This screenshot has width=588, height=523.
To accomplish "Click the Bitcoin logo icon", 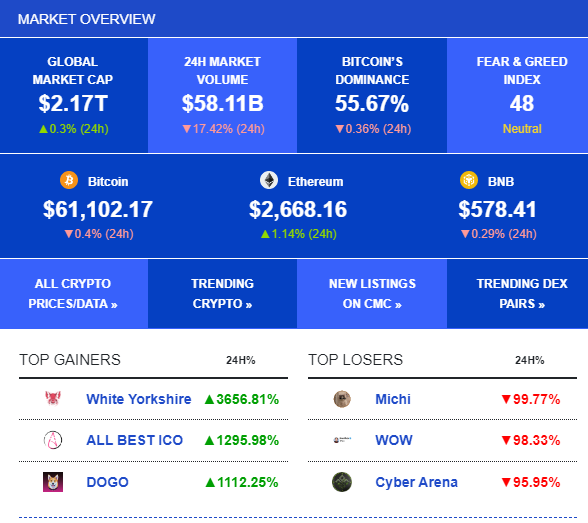I will pos(69,180).
